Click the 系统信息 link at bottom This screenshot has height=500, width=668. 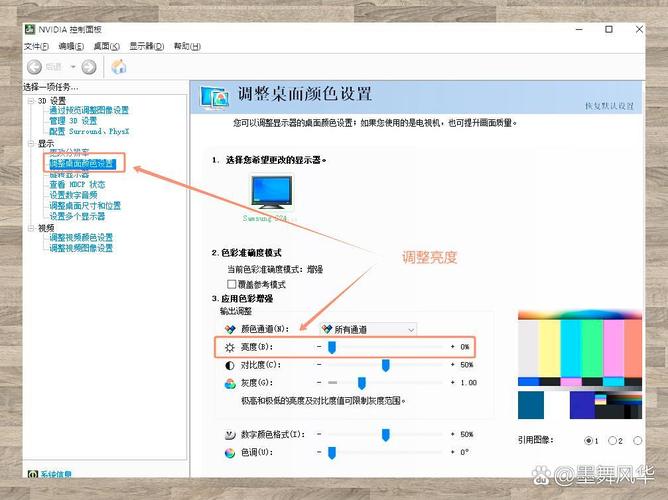pyautogui.click(x=56, y=474)
